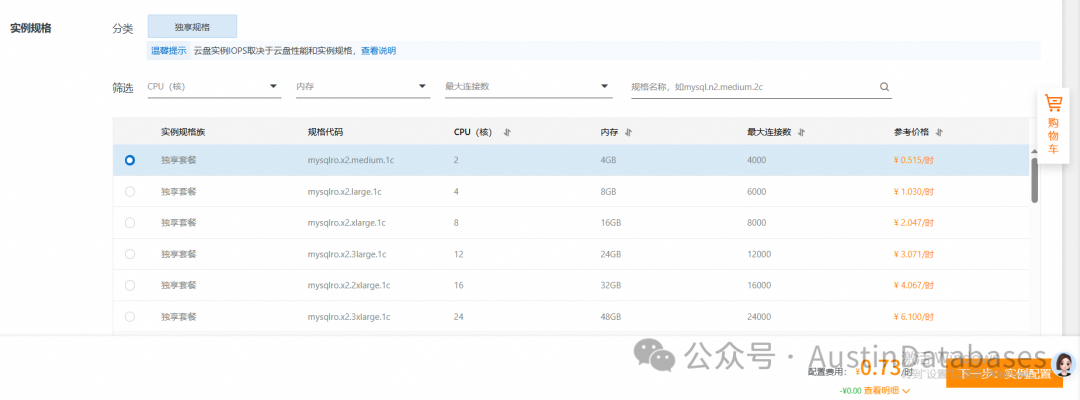This screenshot has width=1080, height=400.
Task: Open the shopping cart (购物车) side panel
Action: pyautogui.click(x=1053, y=125)
